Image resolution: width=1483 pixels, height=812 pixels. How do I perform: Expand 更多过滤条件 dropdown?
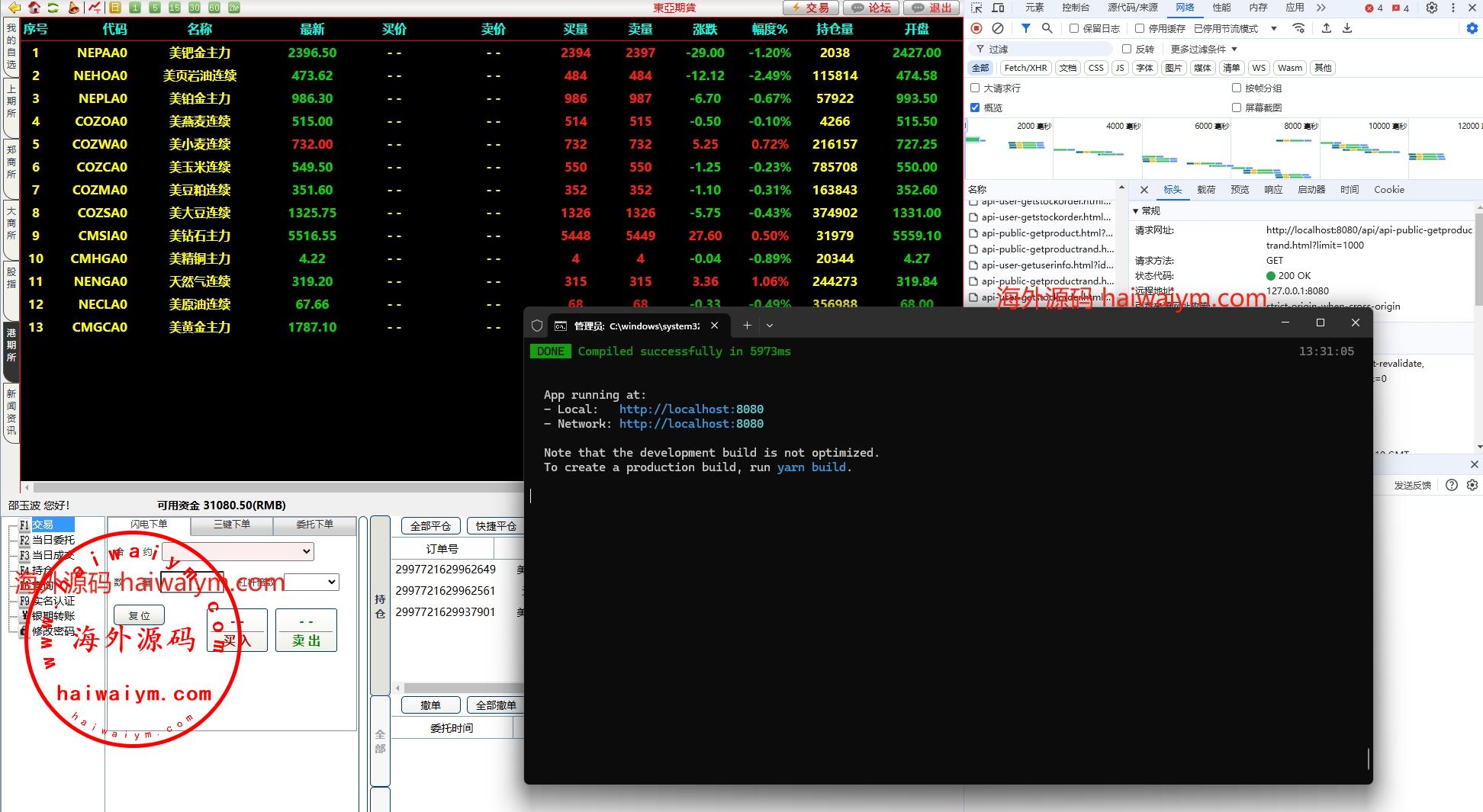pyautogui.click(x=1203, y=49)
